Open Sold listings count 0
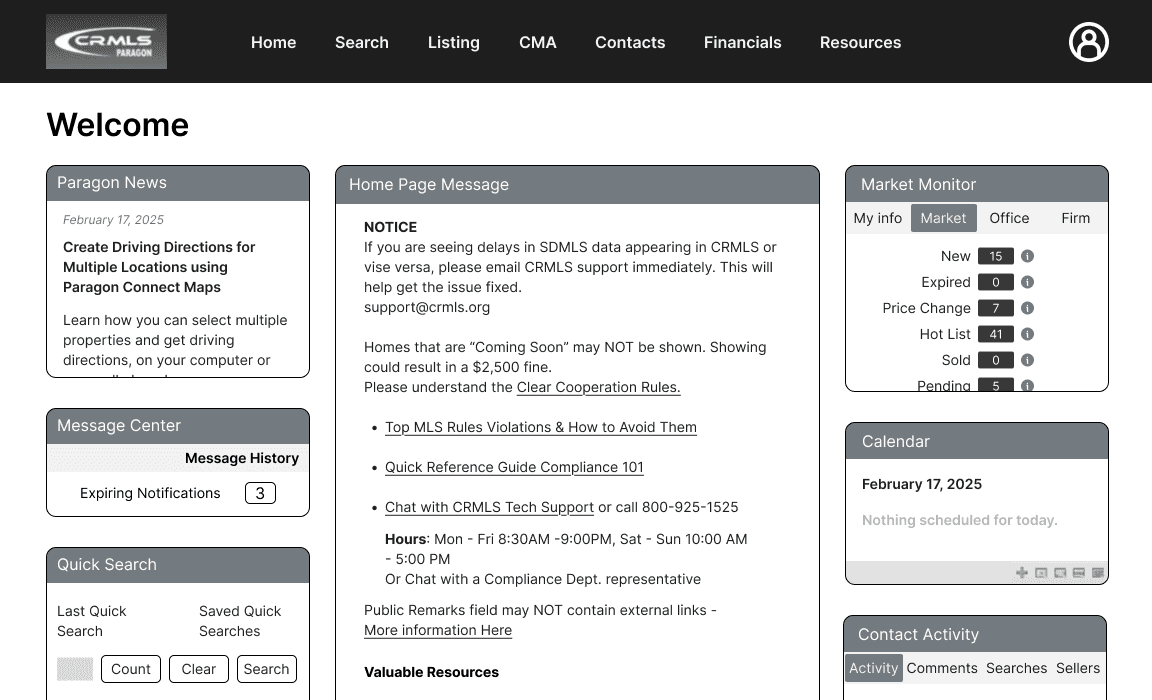The image size is (1152, 700). point(996,360)
